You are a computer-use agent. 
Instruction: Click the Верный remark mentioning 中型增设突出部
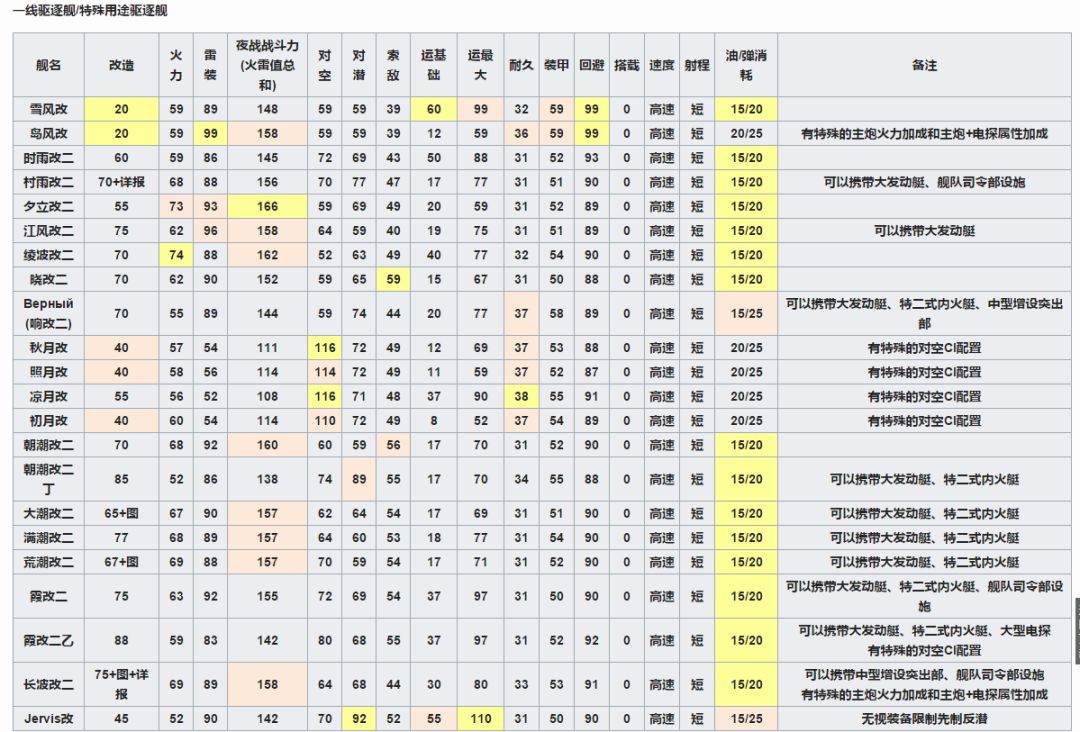click(x=924, y=313)
